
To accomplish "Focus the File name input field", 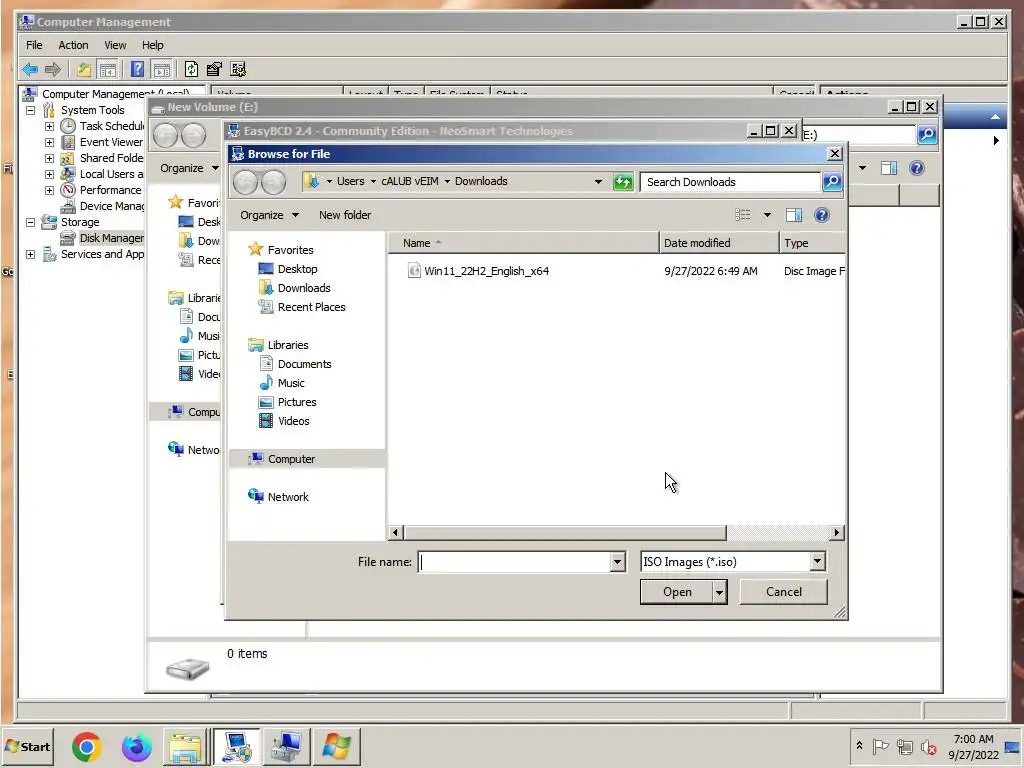I will 514,562.
